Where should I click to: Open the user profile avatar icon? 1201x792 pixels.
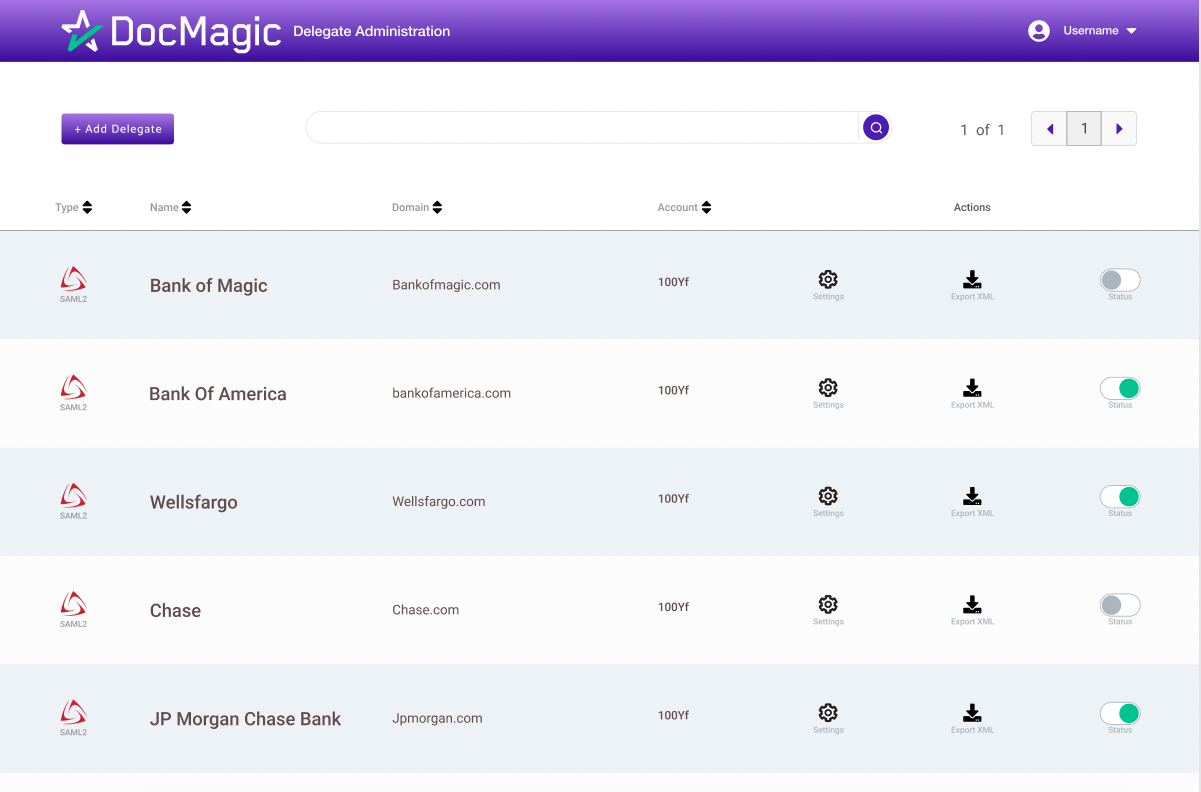point(1039,31)
